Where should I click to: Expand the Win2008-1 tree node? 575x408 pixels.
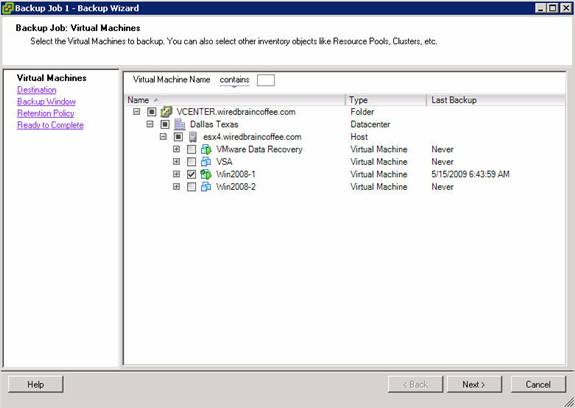coord(176,174)
